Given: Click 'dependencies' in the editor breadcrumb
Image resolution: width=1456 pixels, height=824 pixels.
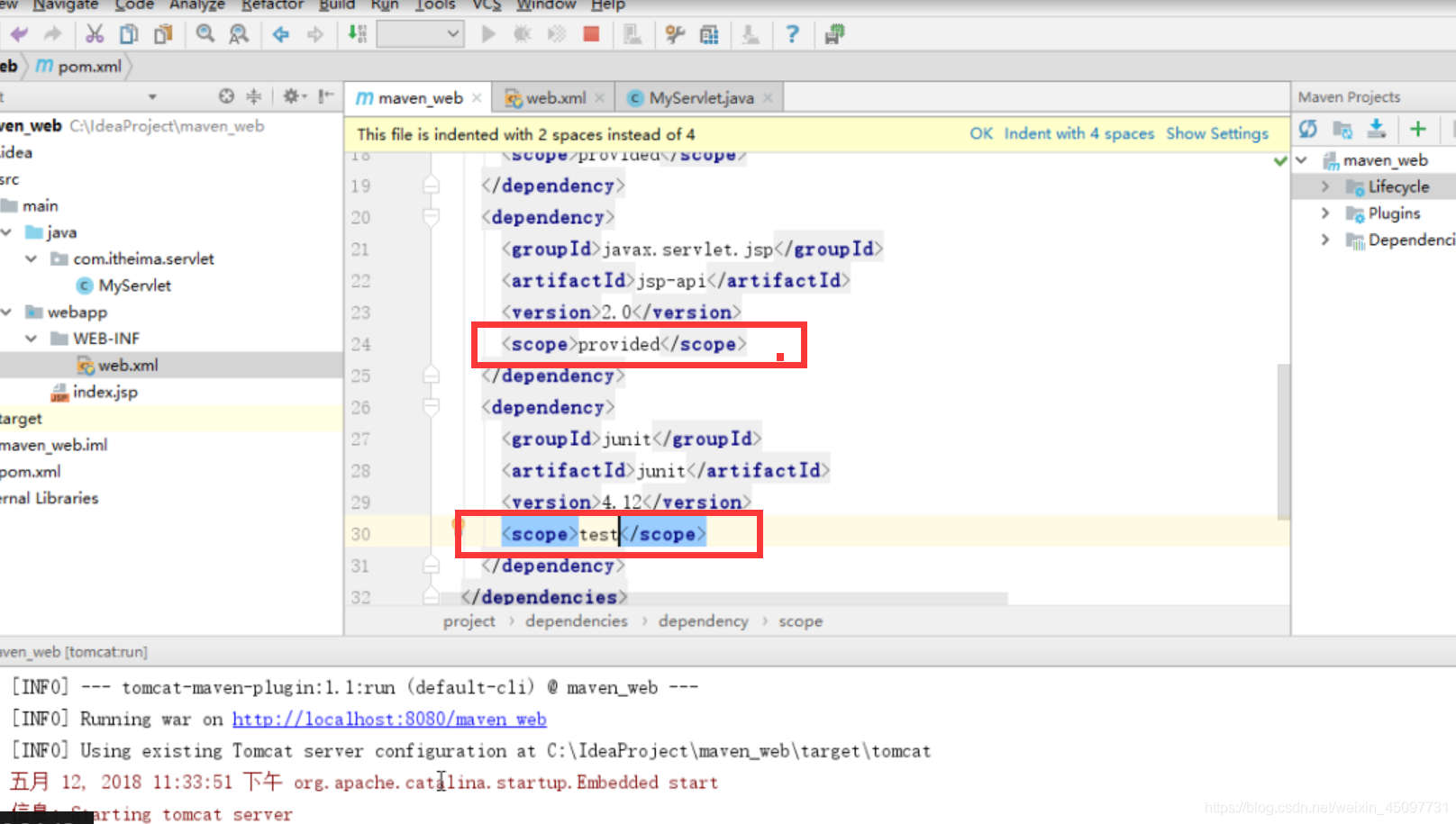Looking at the screenshot, I should pyautogui.click(x=577, y=621).
